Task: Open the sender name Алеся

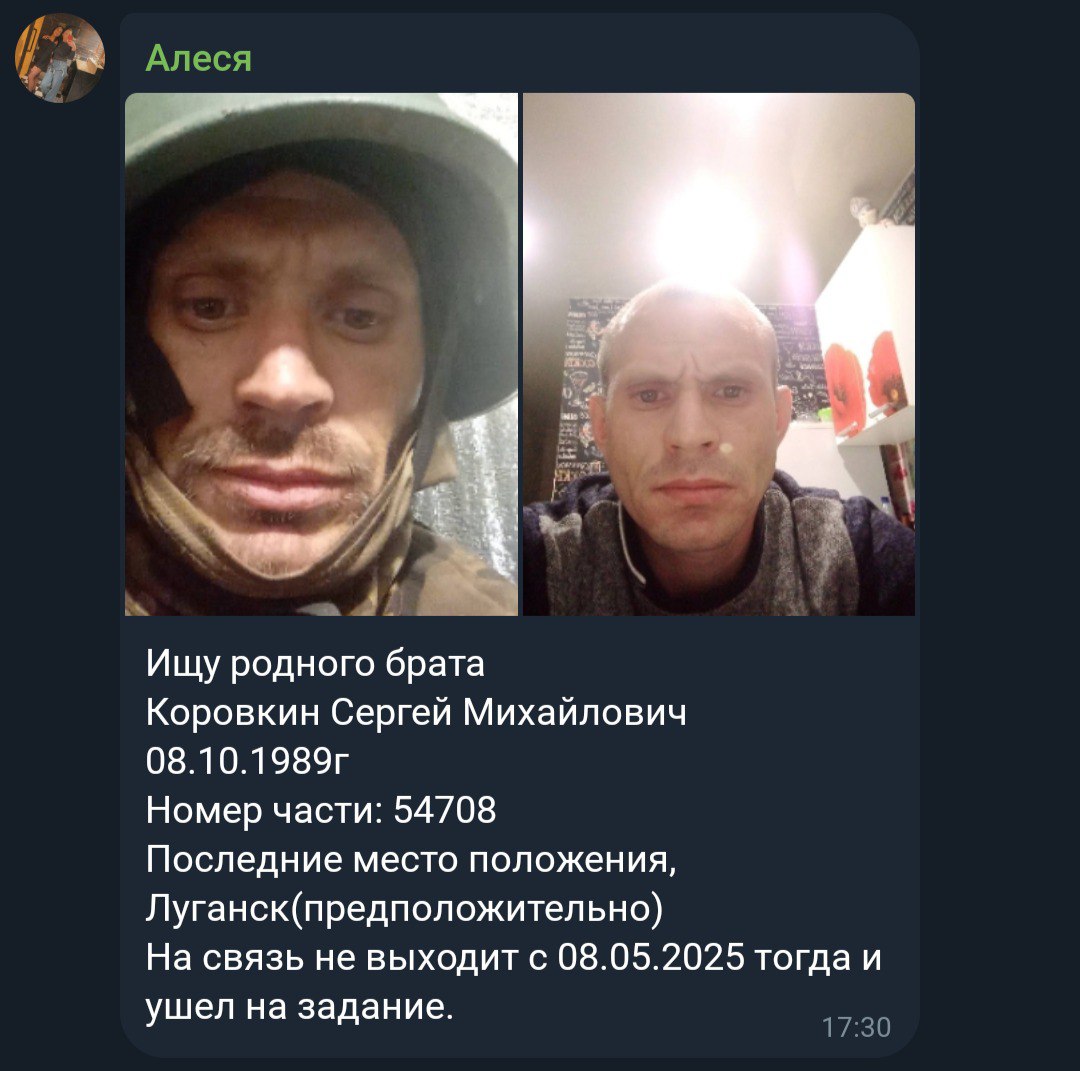Action: [x=198, y=58]
